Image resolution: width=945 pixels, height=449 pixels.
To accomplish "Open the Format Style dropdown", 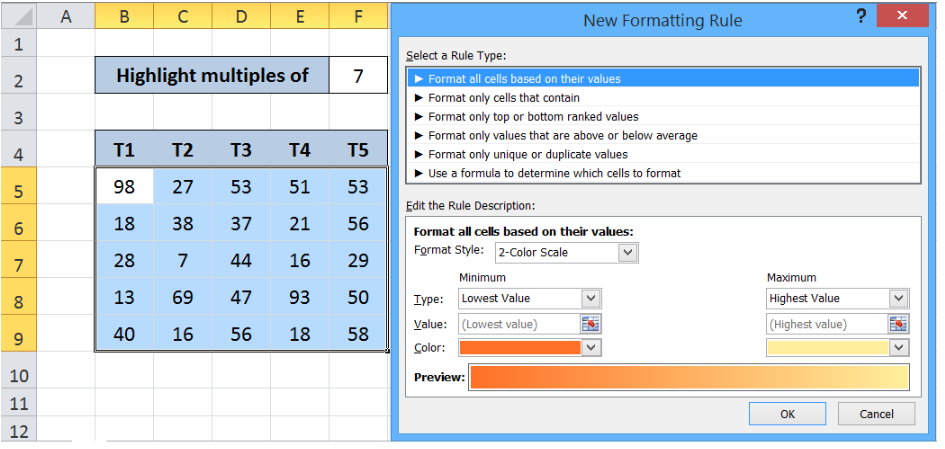I will pos(628,253).
